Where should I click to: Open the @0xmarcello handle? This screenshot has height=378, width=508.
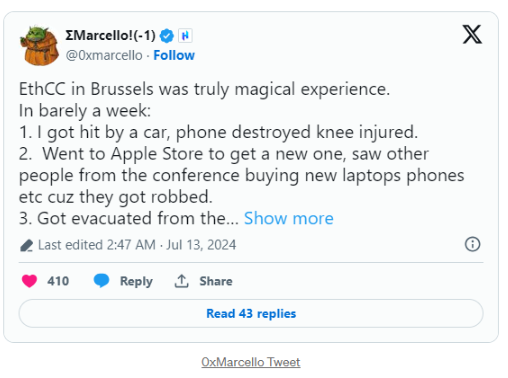click(x=104, y=55)
